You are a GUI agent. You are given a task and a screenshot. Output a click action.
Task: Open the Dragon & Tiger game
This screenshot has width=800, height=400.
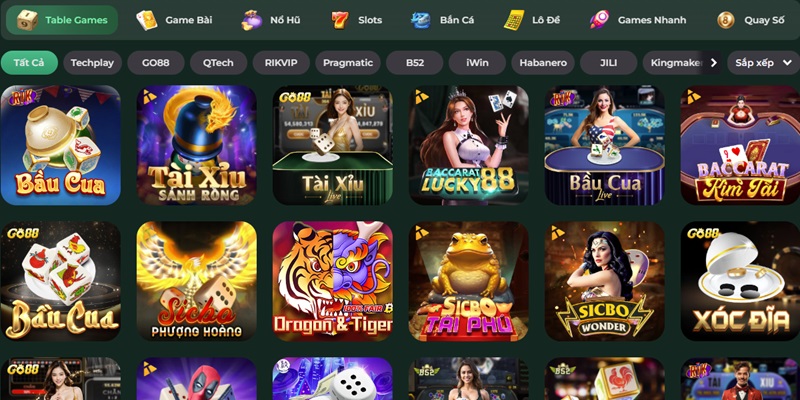click(333, 281)
